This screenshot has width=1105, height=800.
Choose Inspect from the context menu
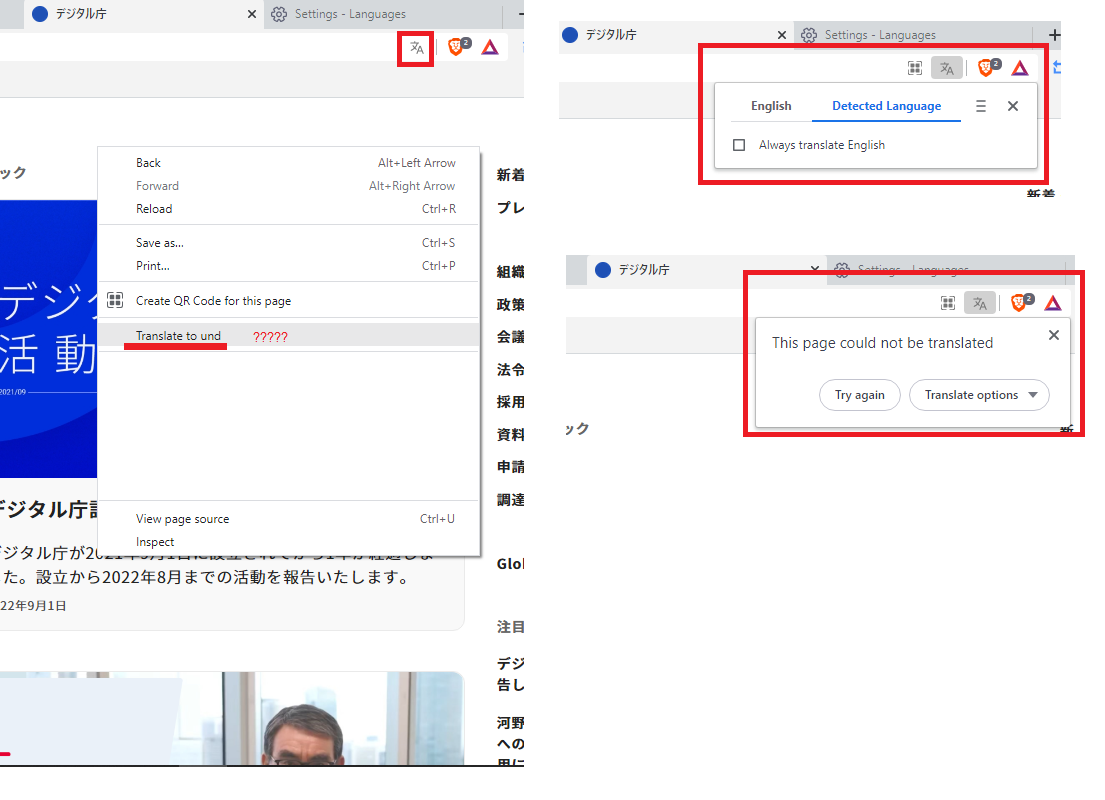pyautogui.click(x=155, y=541)
